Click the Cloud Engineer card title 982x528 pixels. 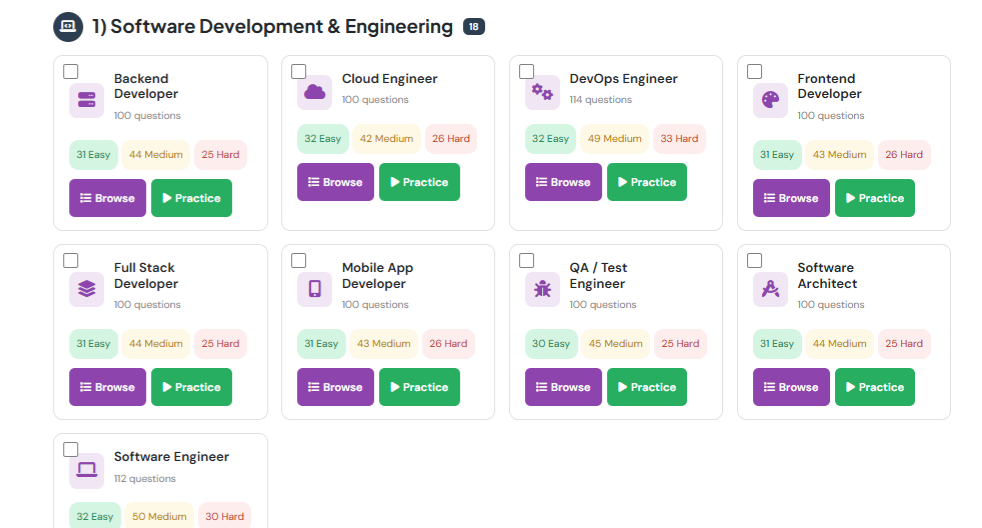[390, 79]
